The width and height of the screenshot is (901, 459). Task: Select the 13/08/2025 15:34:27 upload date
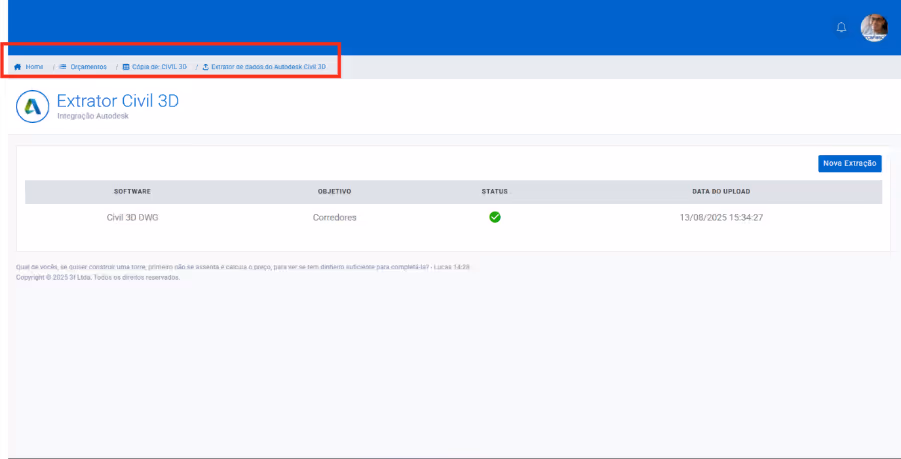pos(721,218)
